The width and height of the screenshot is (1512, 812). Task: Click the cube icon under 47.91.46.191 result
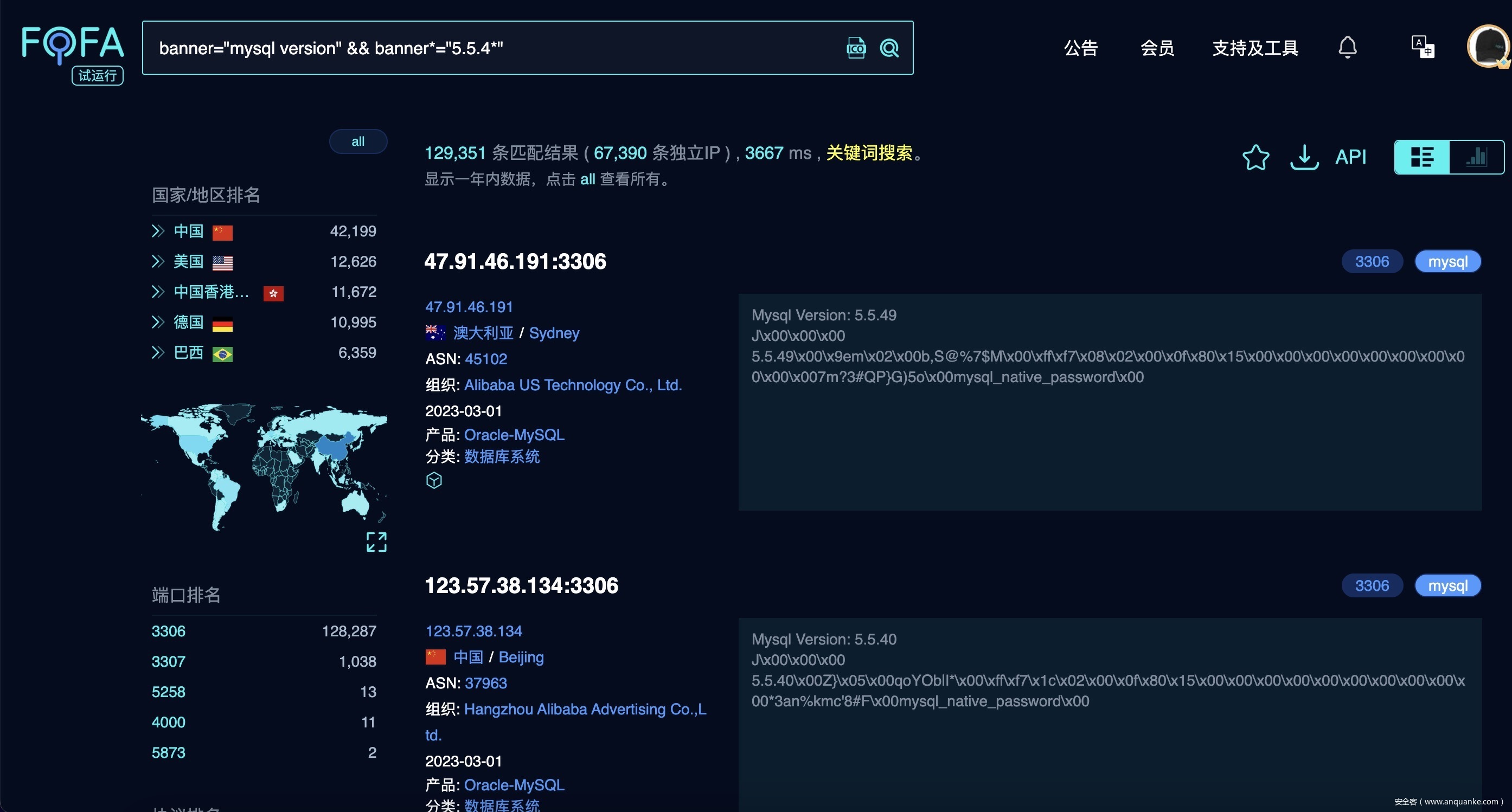click(434, 480)
